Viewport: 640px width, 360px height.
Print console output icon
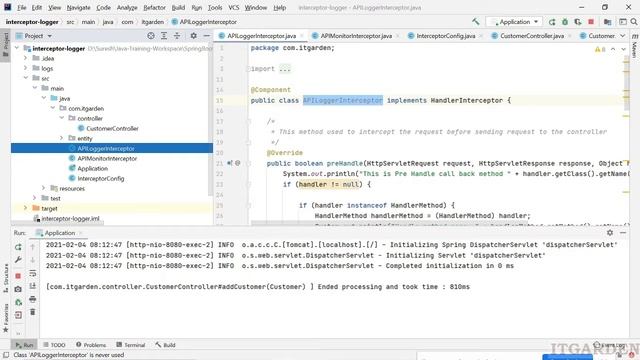[x=33, y=299]
